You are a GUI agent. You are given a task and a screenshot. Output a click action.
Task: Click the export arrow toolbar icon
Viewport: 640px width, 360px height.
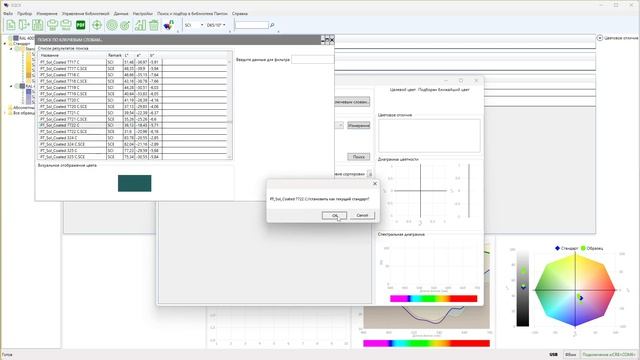[x=24, y=25]
